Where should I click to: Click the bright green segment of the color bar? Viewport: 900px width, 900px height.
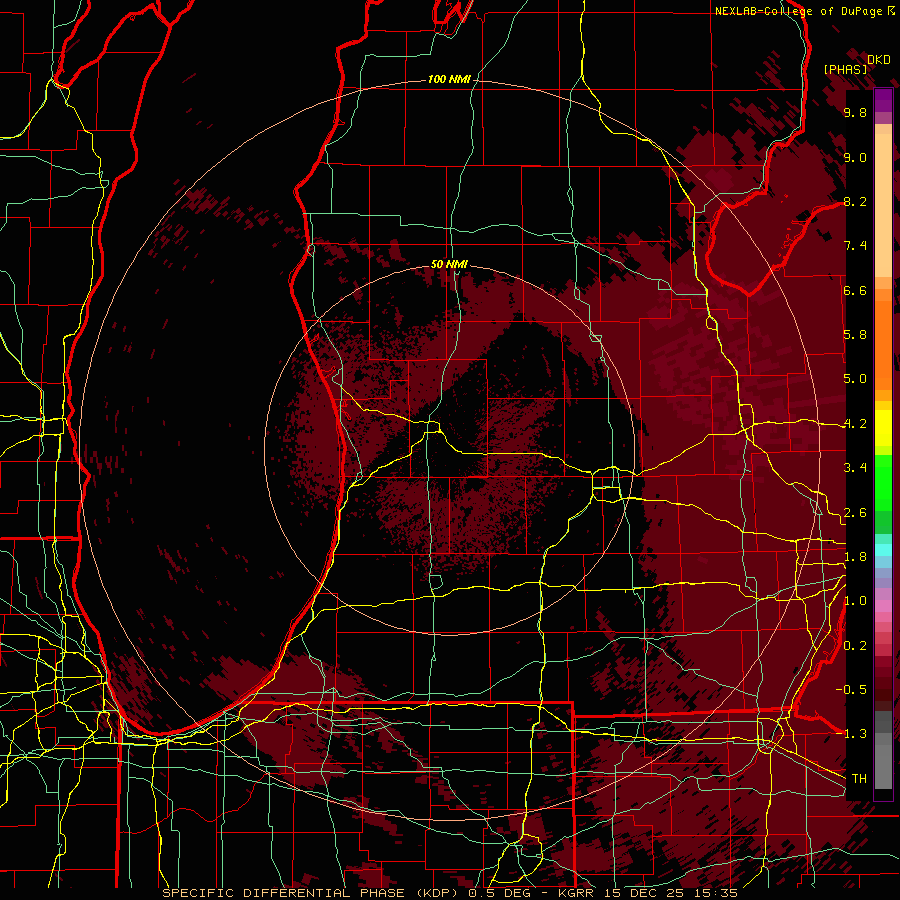click(x=883, y=484)
